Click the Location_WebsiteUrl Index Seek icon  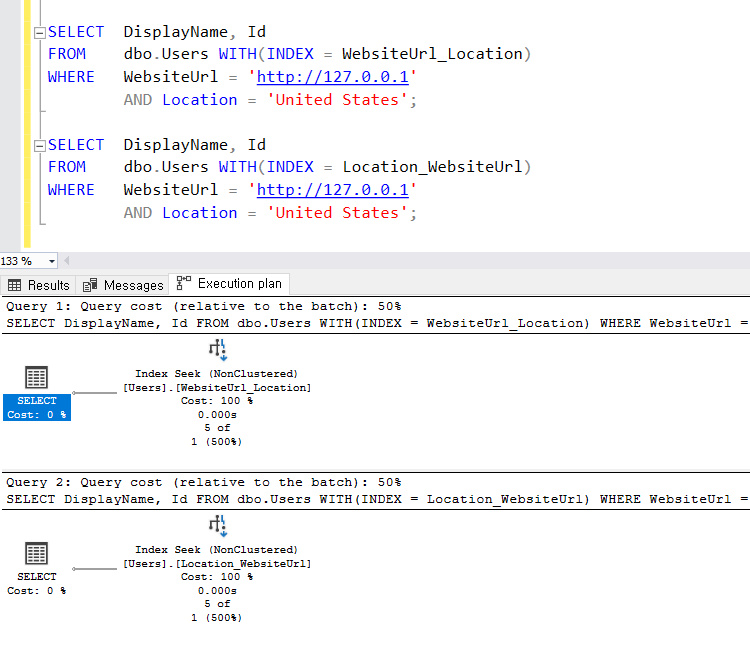(218, 526)
